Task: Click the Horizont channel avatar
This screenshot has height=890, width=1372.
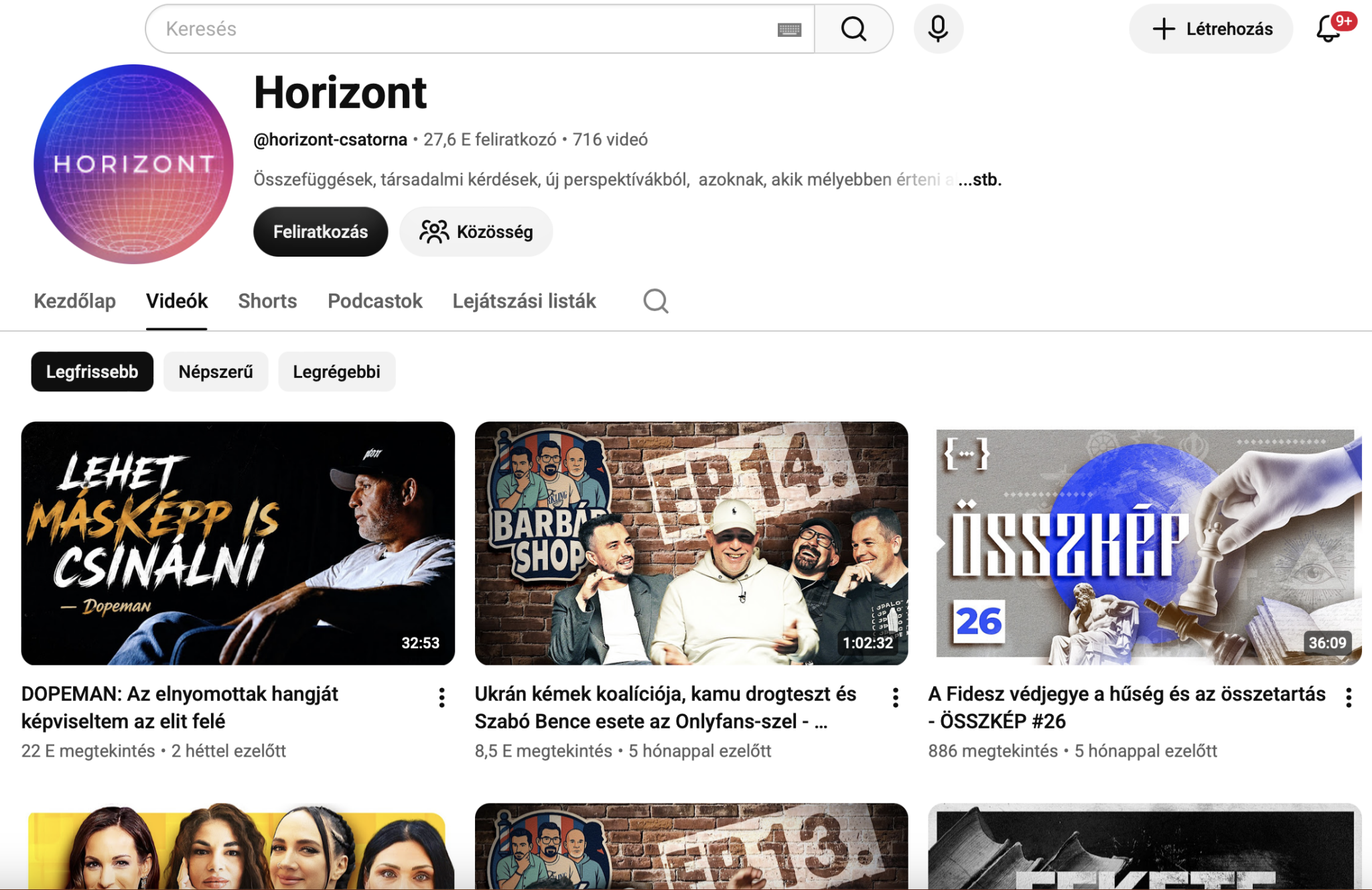Action: pos(133,164)
